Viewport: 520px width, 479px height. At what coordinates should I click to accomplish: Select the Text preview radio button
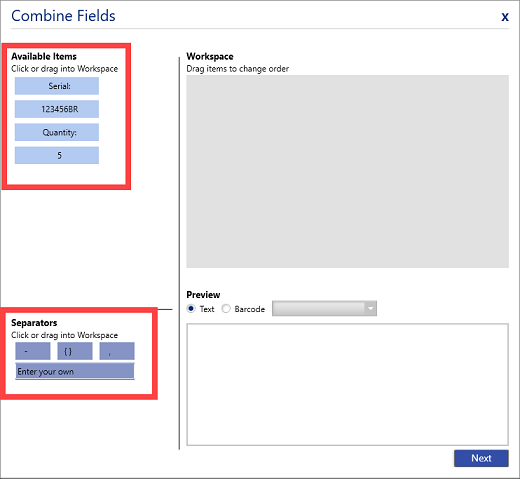(191, 309)
